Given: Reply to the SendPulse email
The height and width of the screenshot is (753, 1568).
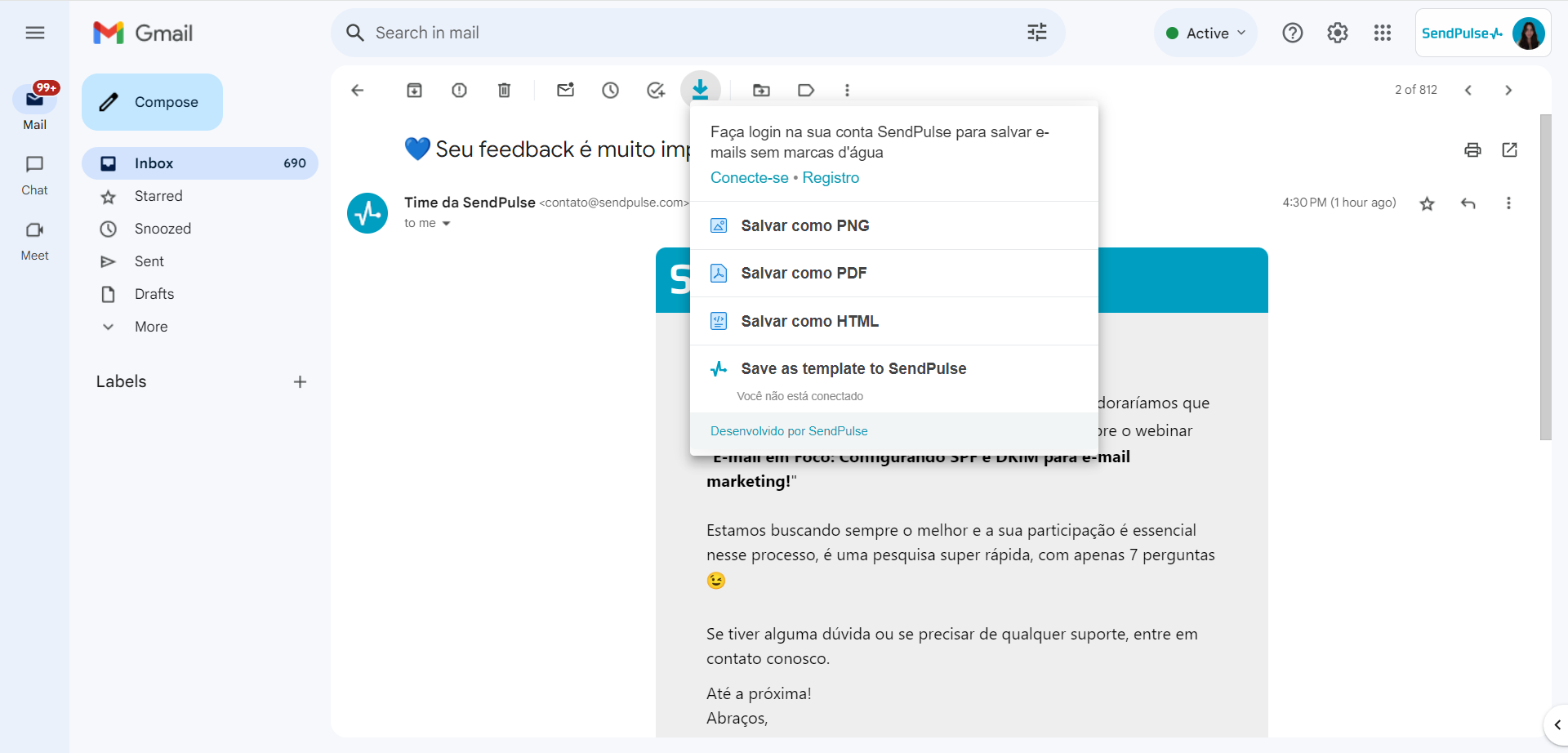Looking at the screenshot, I should (x=1468, y=203).
